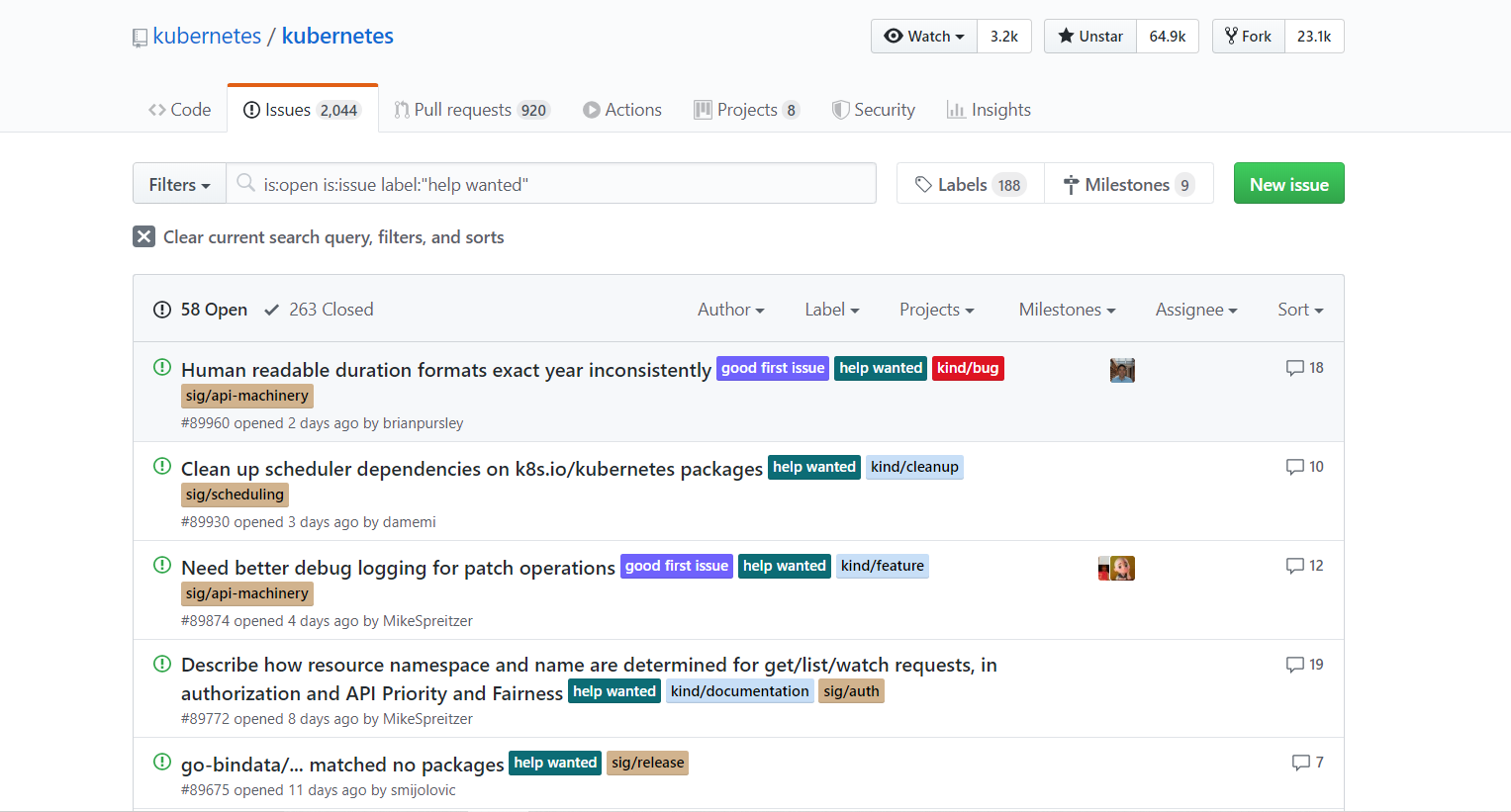The height and width of the screenshot is (812, 1511).
Task: Click into the issue search input field
Action: pos(551,184)
